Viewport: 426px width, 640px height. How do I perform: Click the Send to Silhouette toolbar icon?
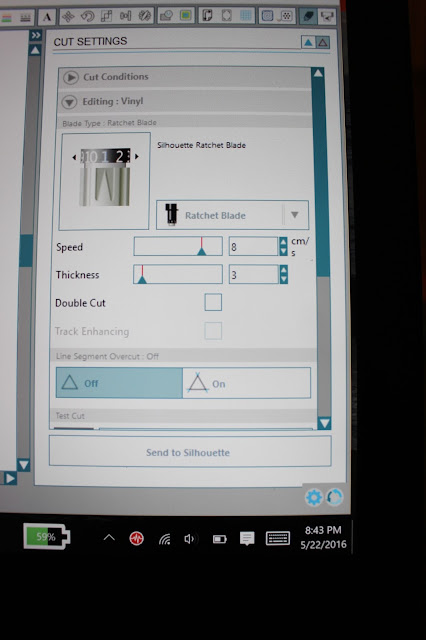(327, 16)
